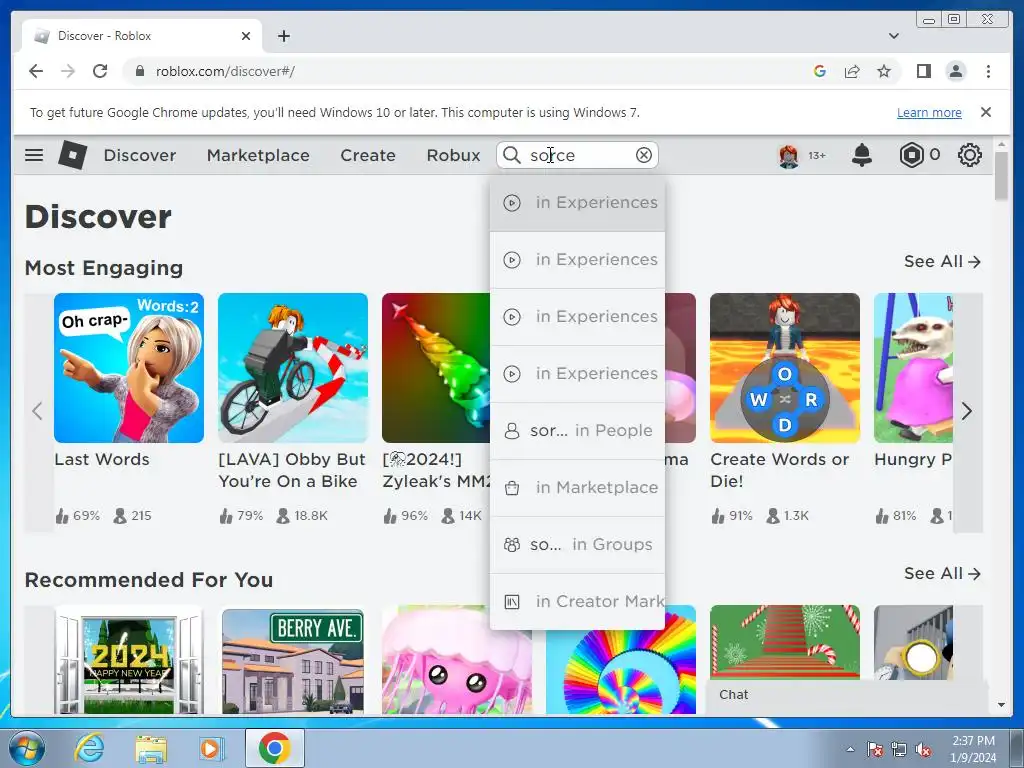Select first 'in Experiences' suggestion
The height and width of the screenshot is (768, 1024).
577,202
